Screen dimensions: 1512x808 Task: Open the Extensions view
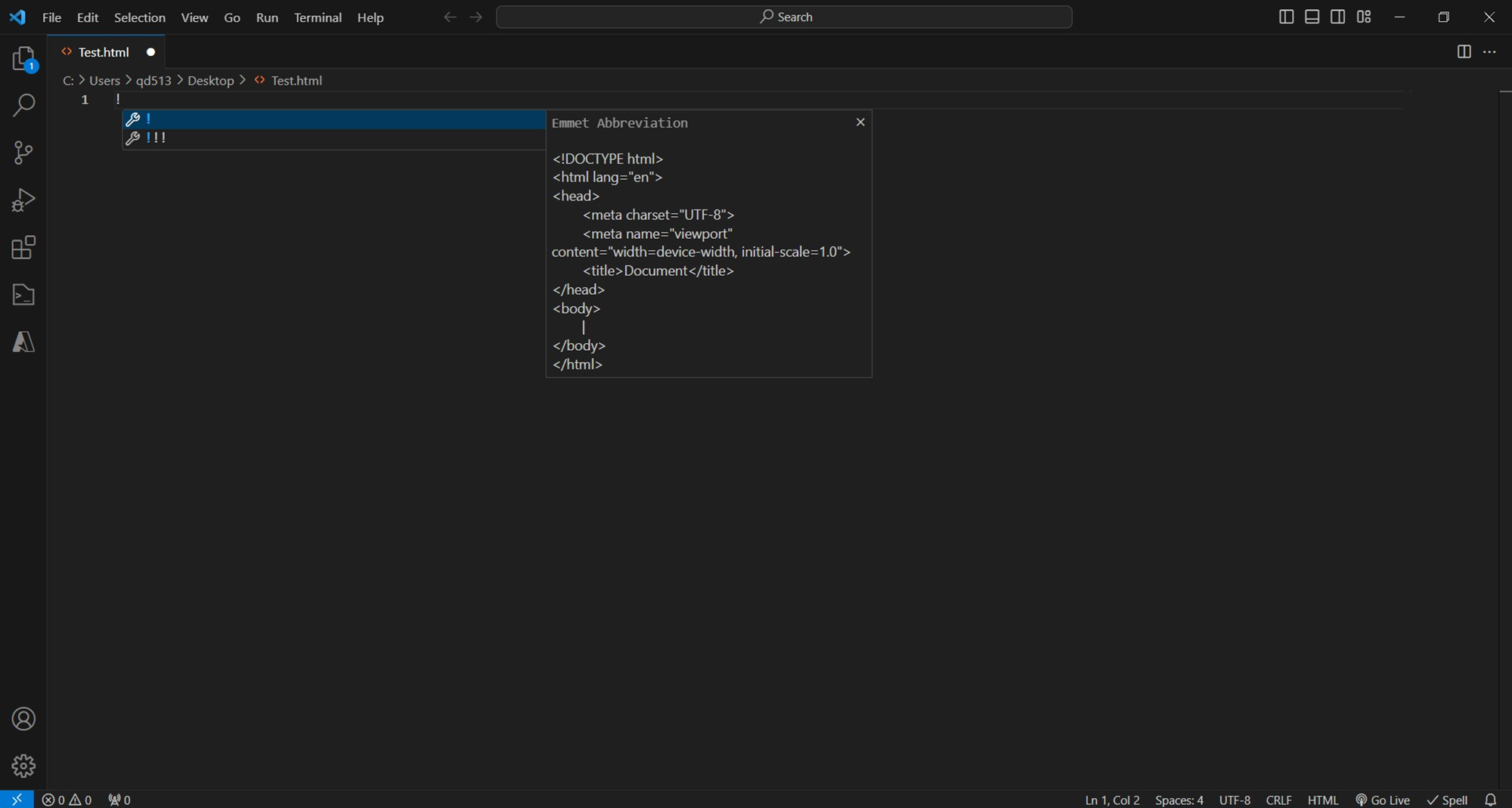pyautogui.click(x=23, y=247)
